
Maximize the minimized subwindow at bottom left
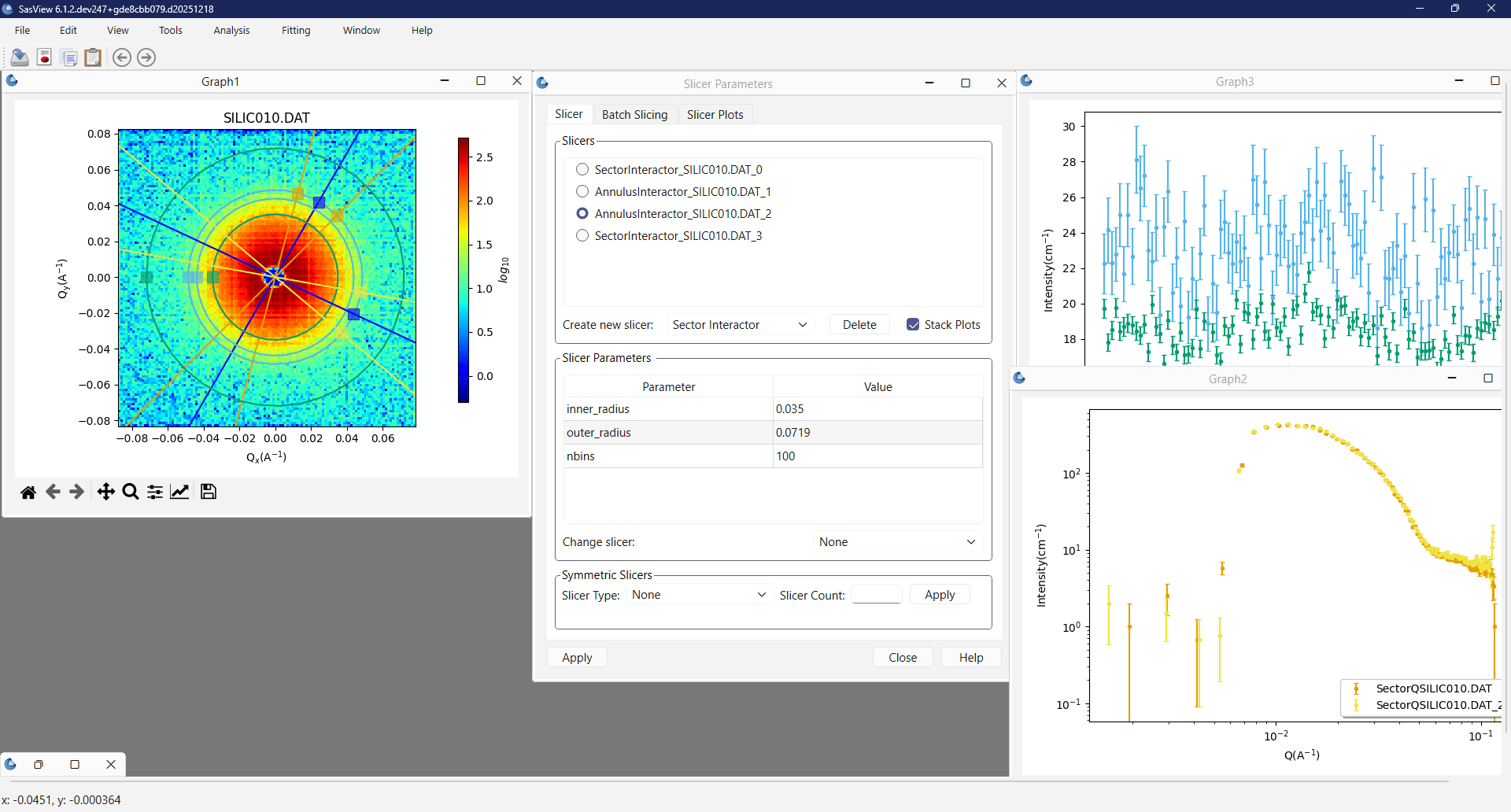[75, 764]
